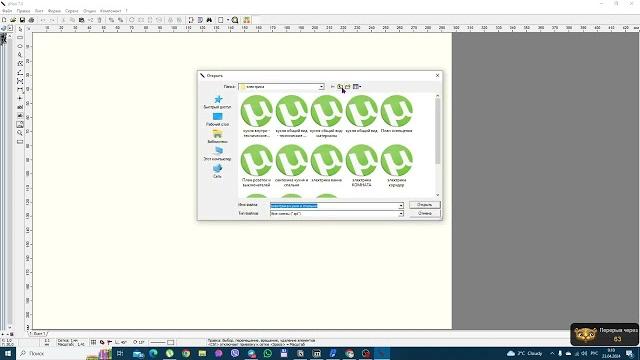Toggle the grid icon in status bar
The height and width of the screenshot is (360, 640).
(x=93, y=342)
